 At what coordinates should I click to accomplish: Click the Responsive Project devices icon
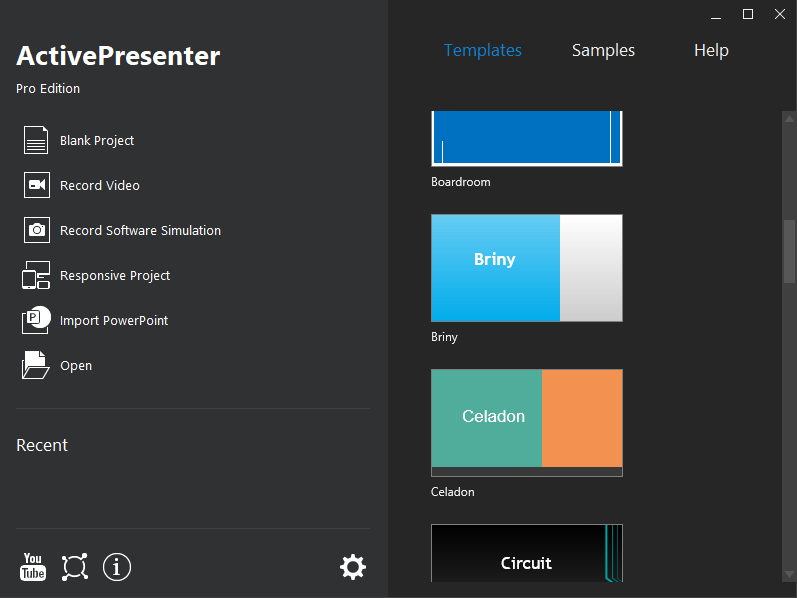coord(36,275)
